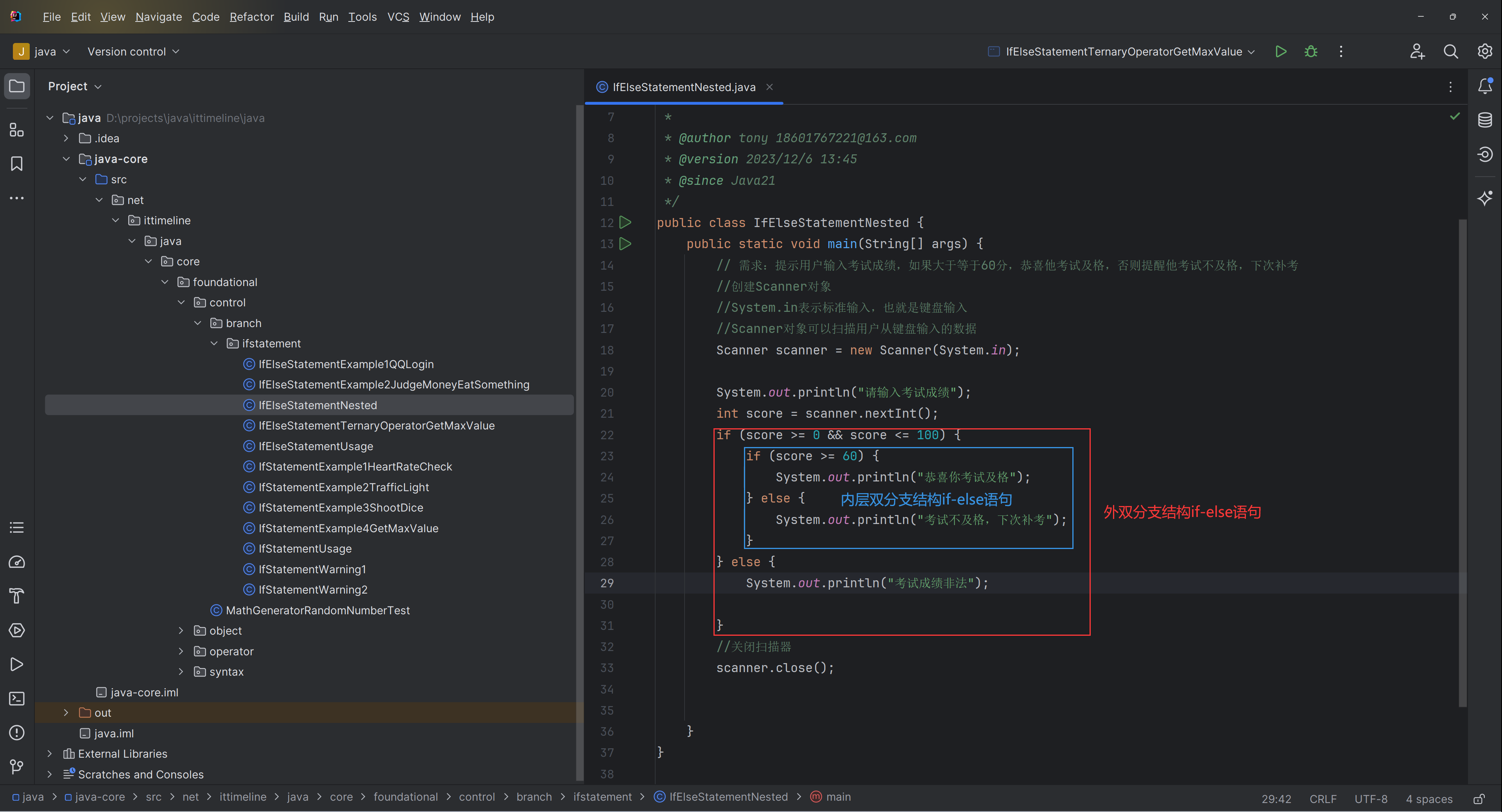Click the inspections green checkmark widget

[x=1455, y=116]
